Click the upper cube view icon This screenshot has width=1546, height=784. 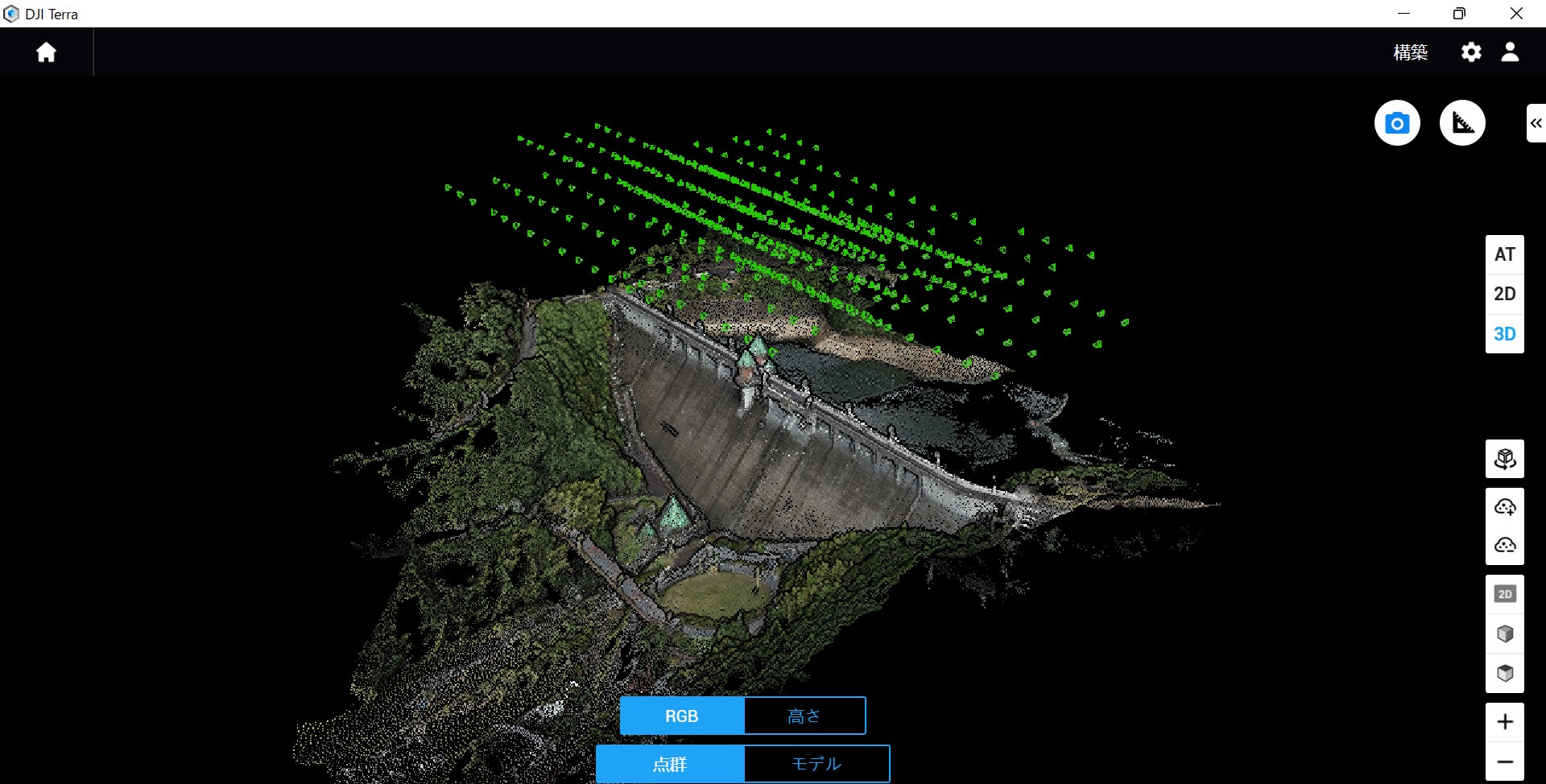[1504, 634]
